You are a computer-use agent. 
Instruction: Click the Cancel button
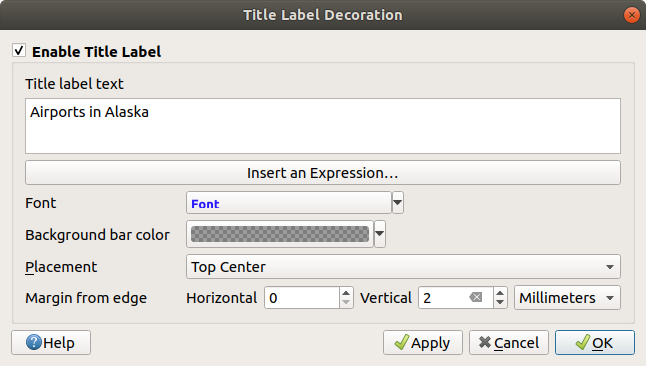pos(509,343)
